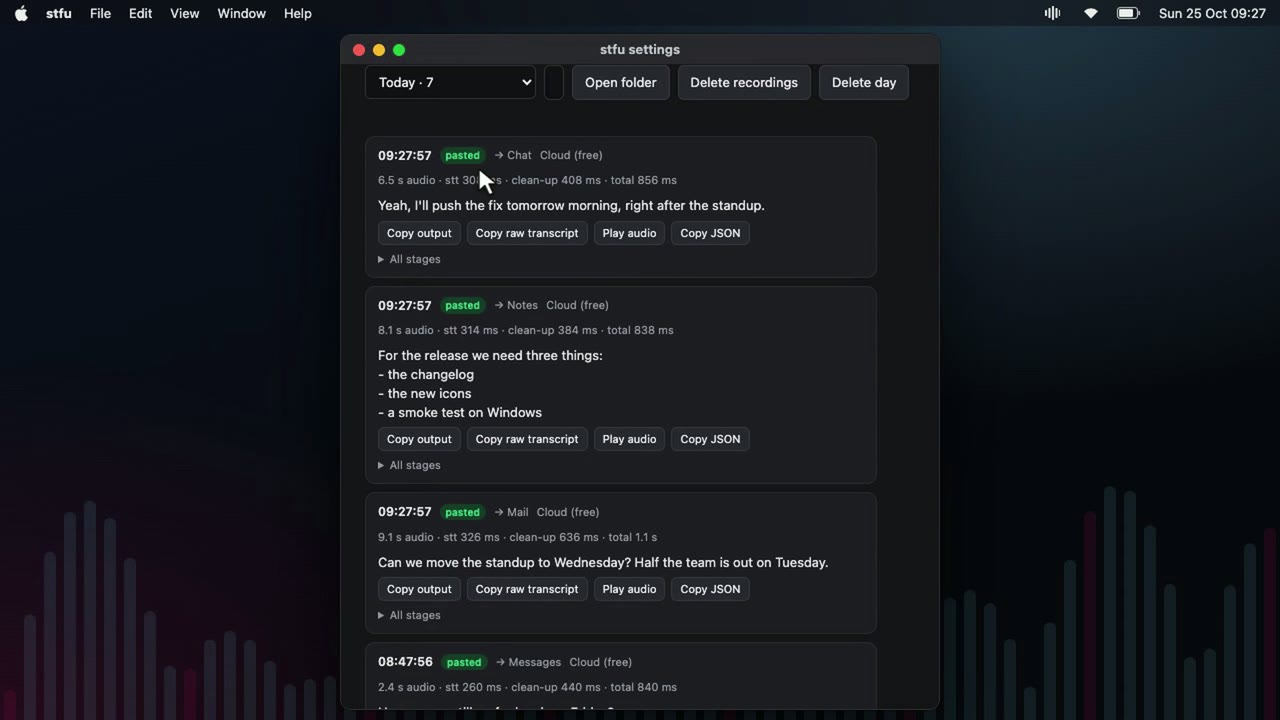Click the text 'Can we move the standup to Wednesday?'
Viewport: 1280px width, 720px height.
click(504, 562)
